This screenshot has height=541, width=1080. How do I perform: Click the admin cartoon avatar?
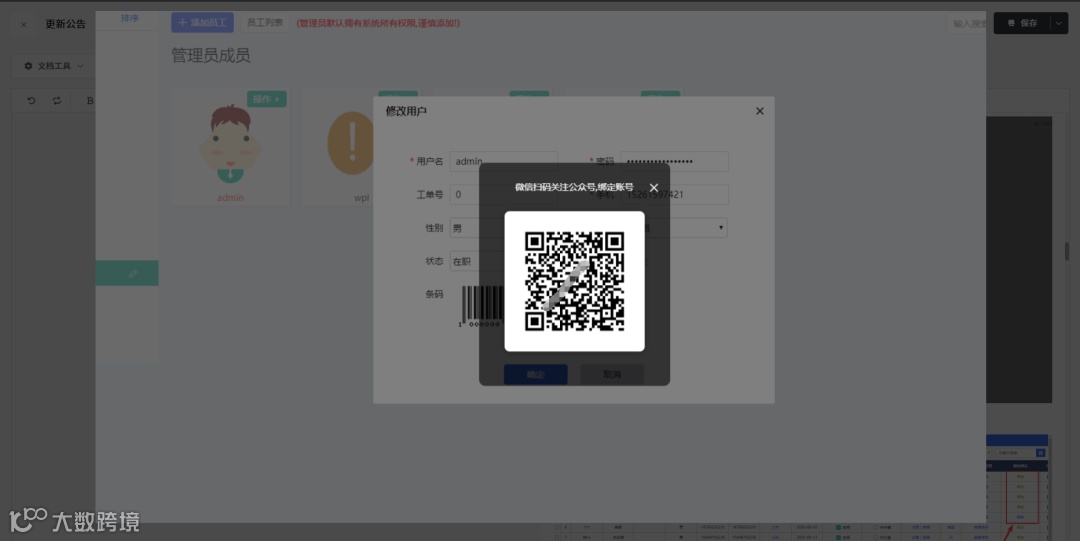pyautogui.click(x=230, y=145)
